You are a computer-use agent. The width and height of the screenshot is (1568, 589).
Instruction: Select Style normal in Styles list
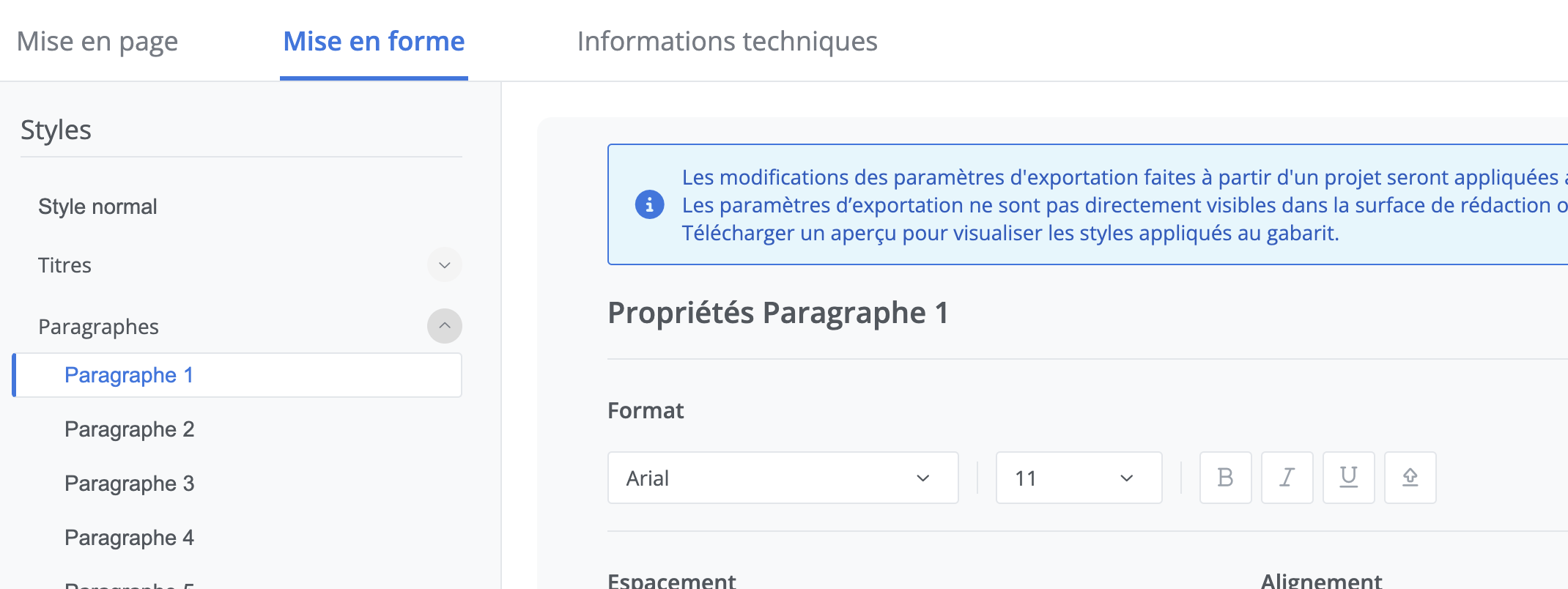[97, 207]
